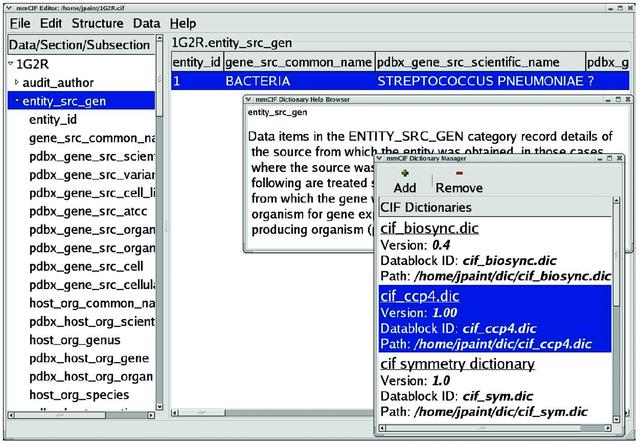Close the mmCIF Dictionary Help Browser window
Image resolution: width=640 pixels, height=444 pixels.
(x=628, y=99)
